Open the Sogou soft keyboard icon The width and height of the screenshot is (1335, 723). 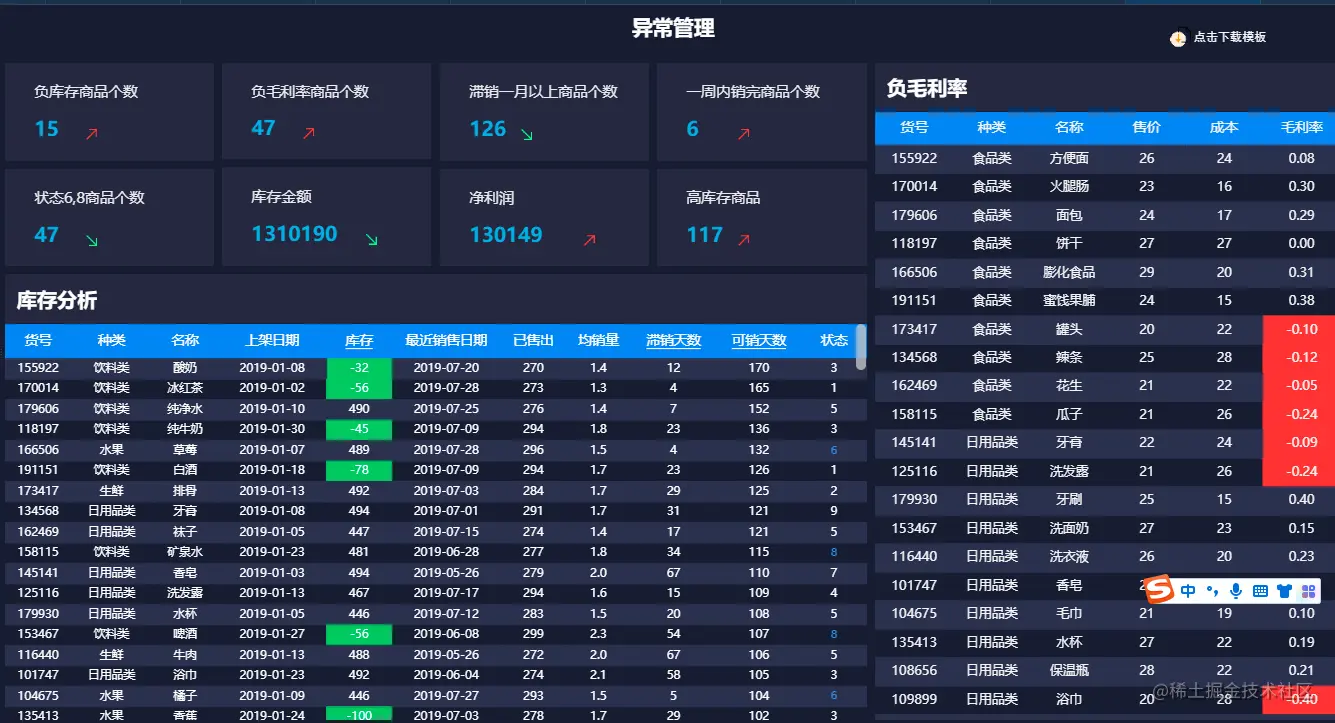point(1261,591)
